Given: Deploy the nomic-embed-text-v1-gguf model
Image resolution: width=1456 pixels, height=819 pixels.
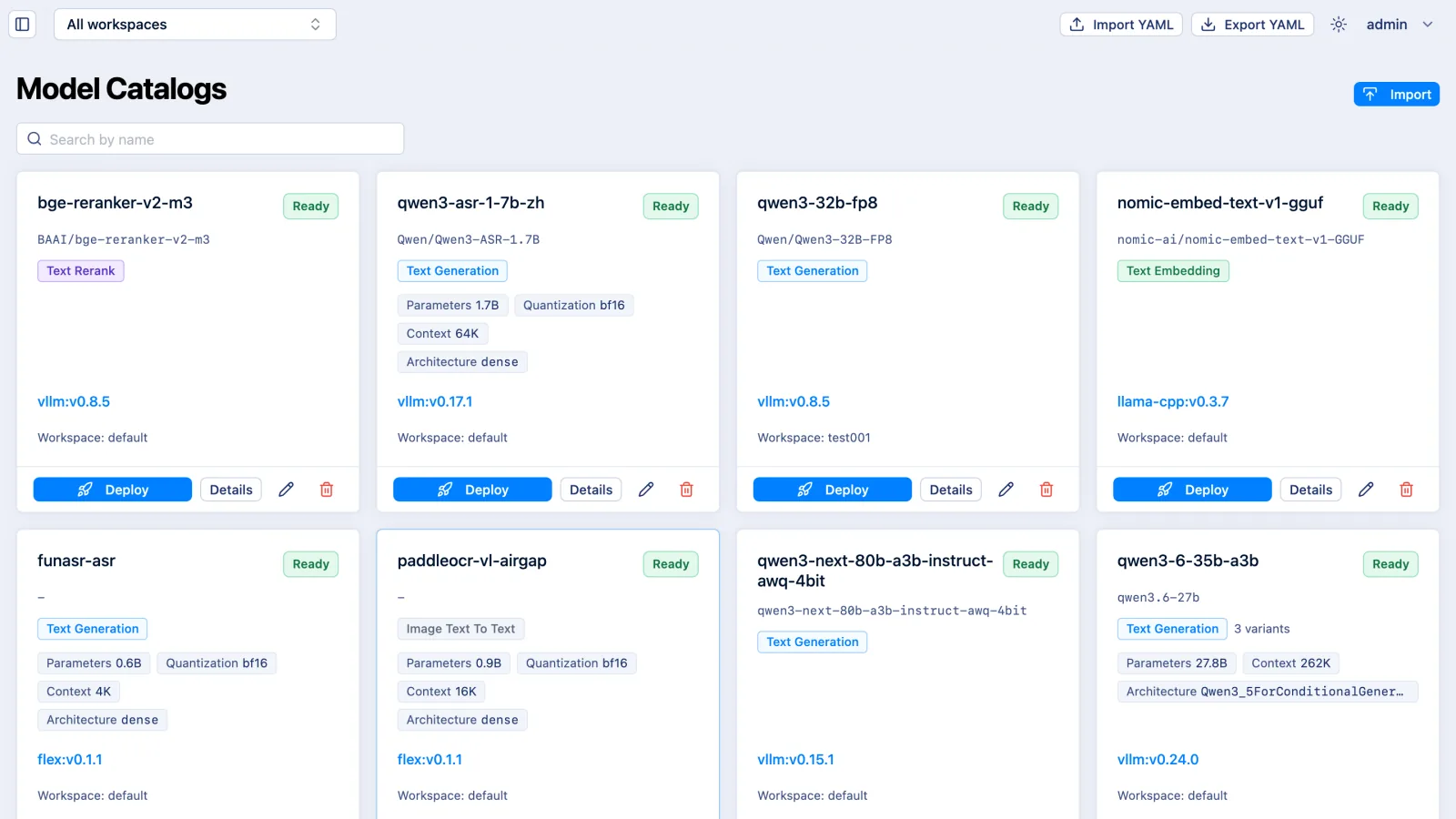Looking at the screenshot, I should [1192, 490].
